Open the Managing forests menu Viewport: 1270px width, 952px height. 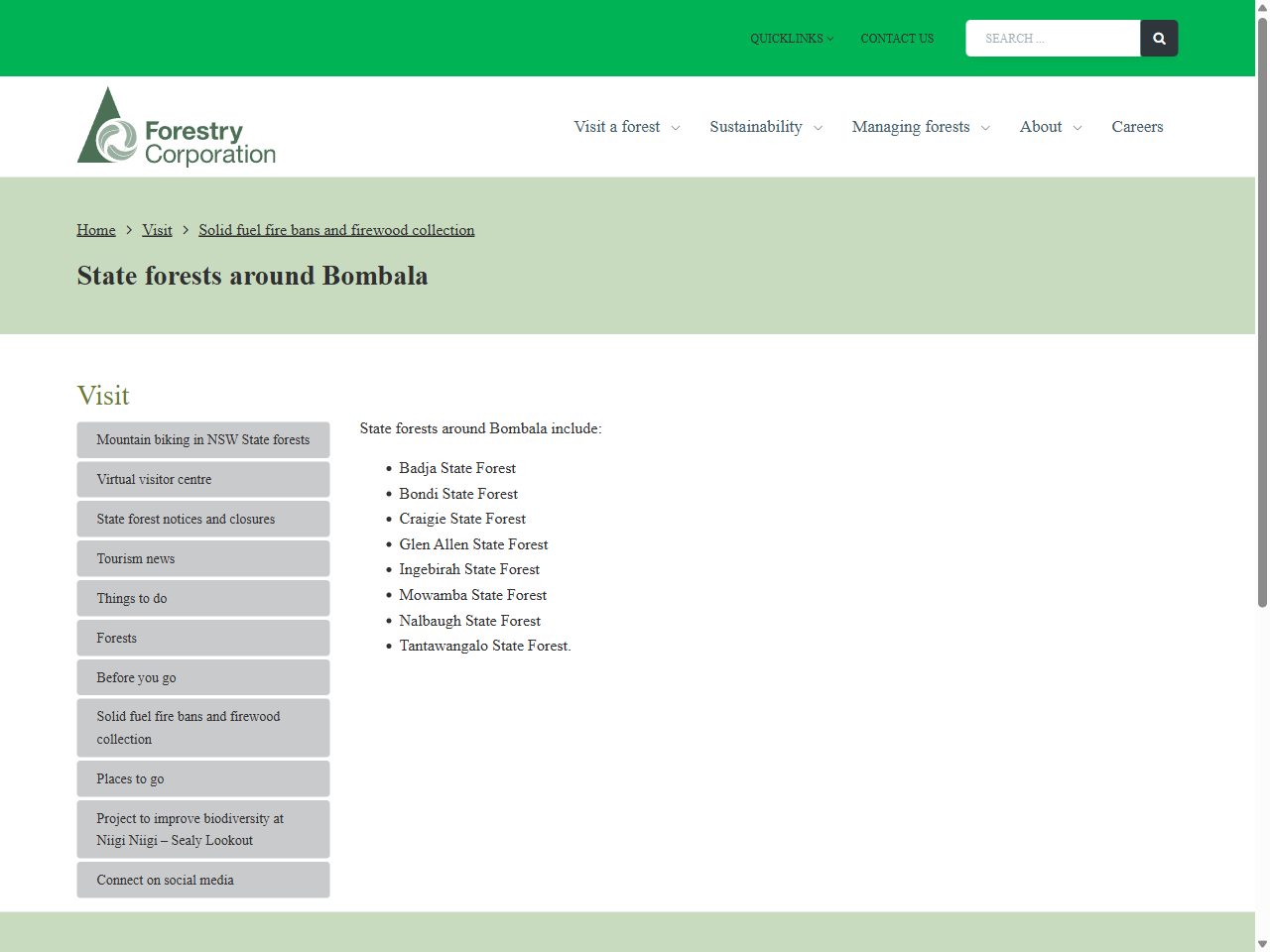click(911, 127)
